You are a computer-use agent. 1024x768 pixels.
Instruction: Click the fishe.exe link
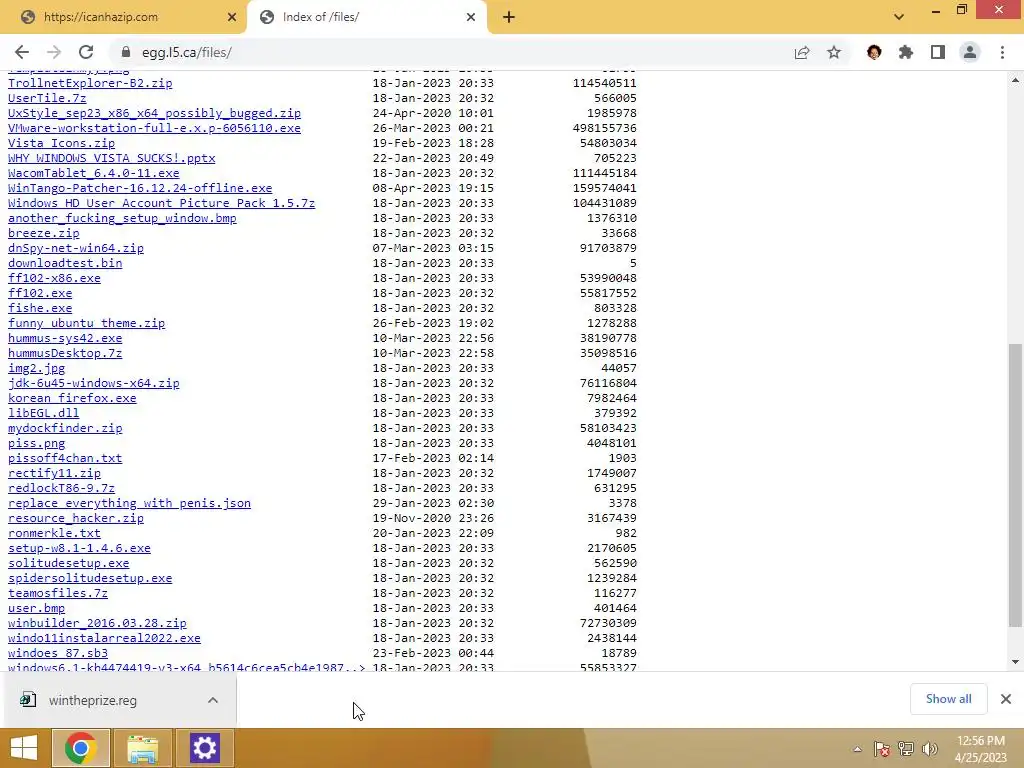click(40, 308)
